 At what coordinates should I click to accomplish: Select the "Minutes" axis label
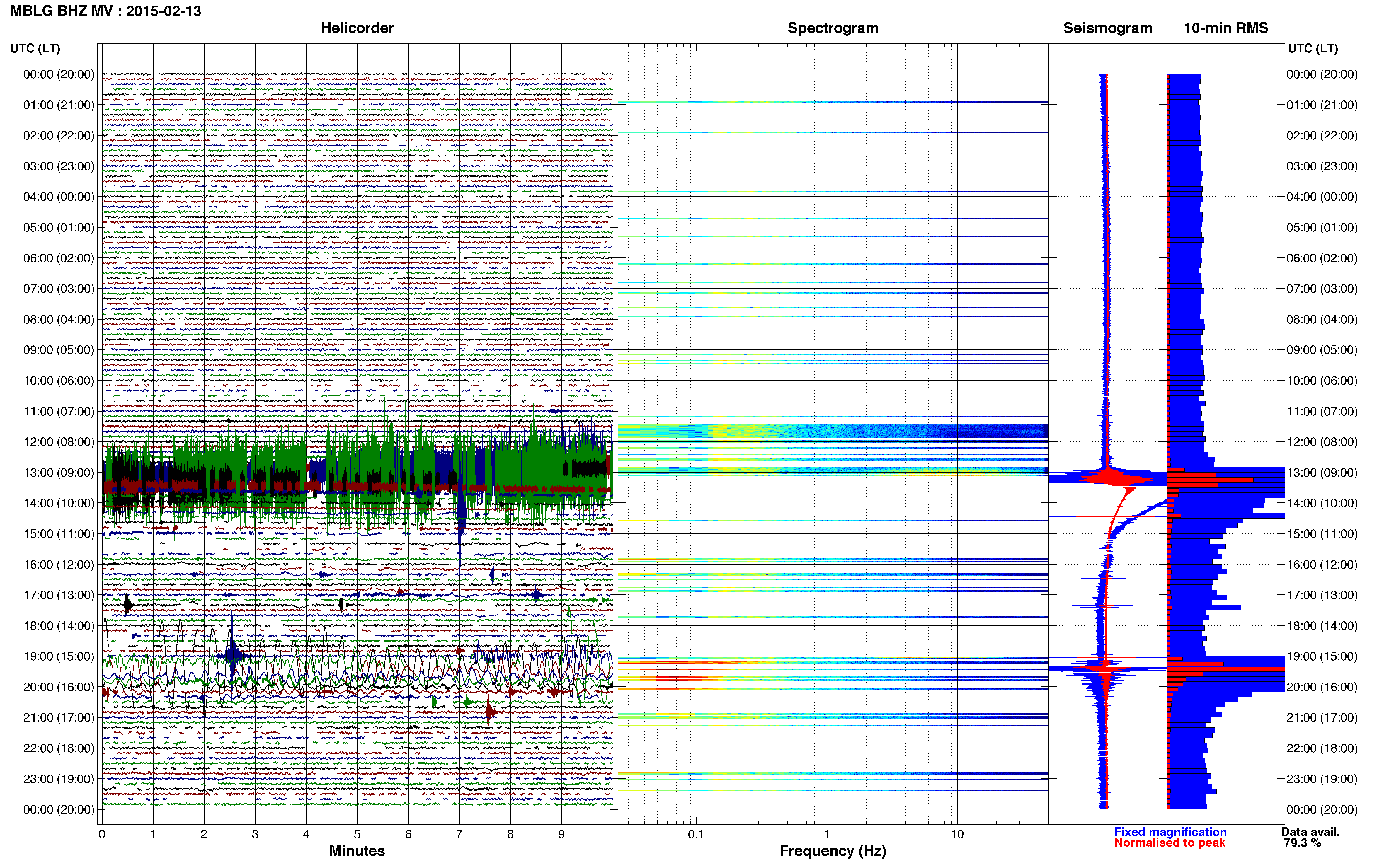(357, 851)
